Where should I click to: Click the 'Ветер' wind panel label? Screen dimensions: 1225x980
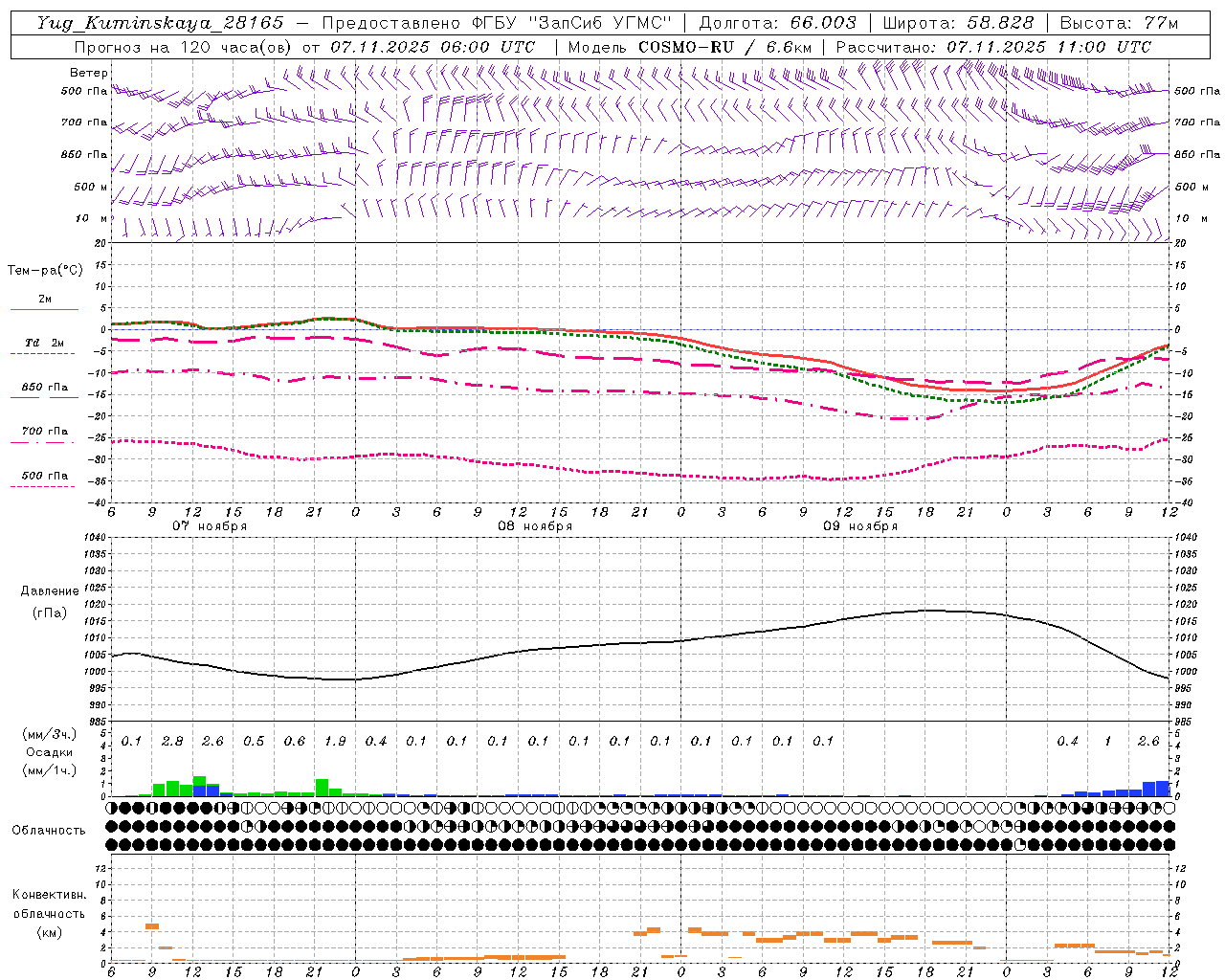click(x=88, y=73)
